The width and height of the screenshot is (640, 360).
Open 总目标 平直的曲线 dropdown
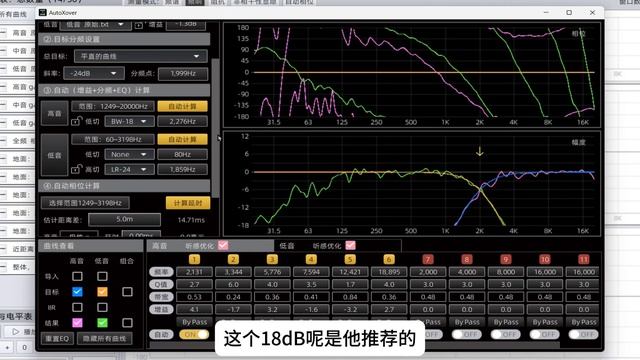141,56
